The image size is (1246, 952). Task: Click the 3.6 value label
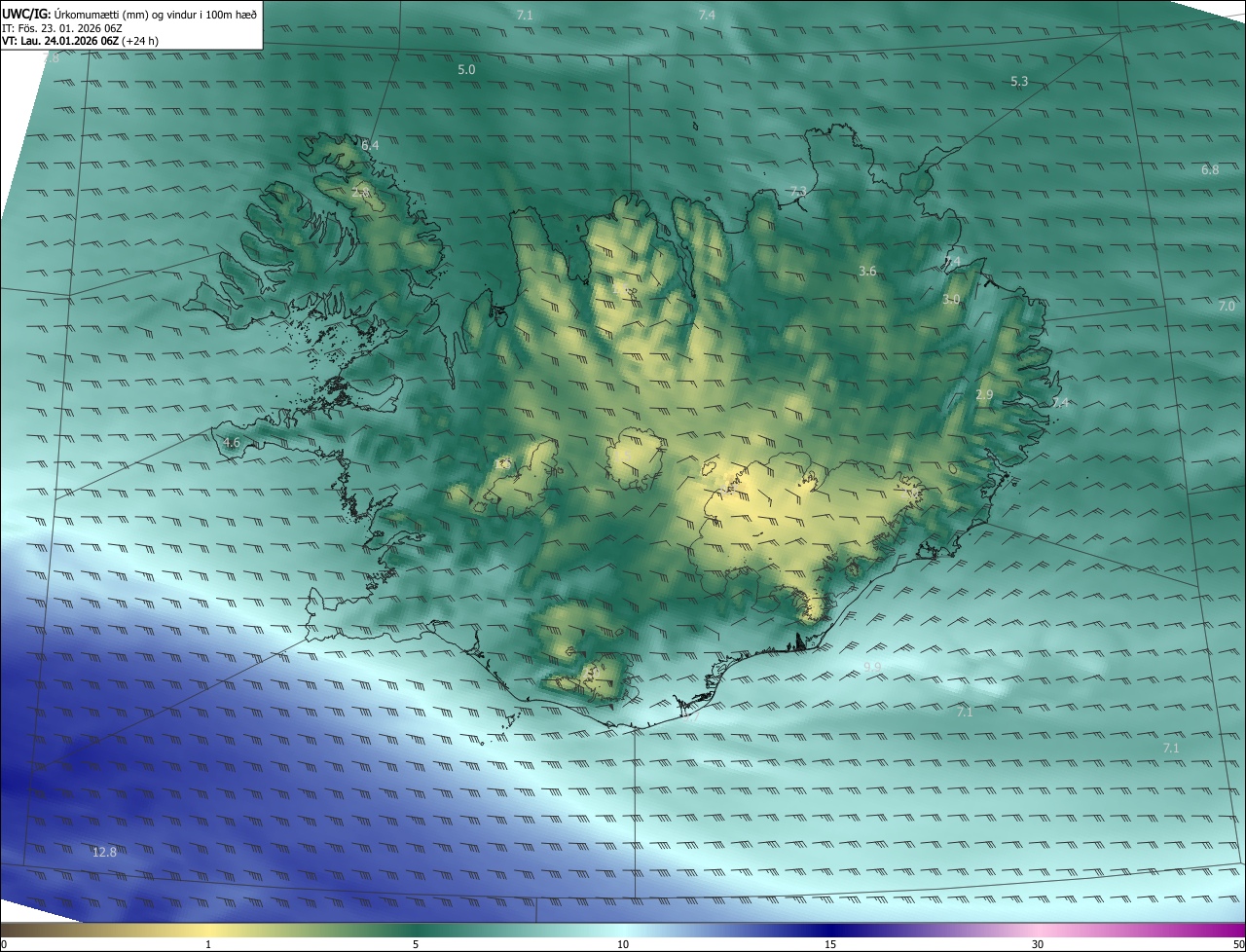[867, 271]
